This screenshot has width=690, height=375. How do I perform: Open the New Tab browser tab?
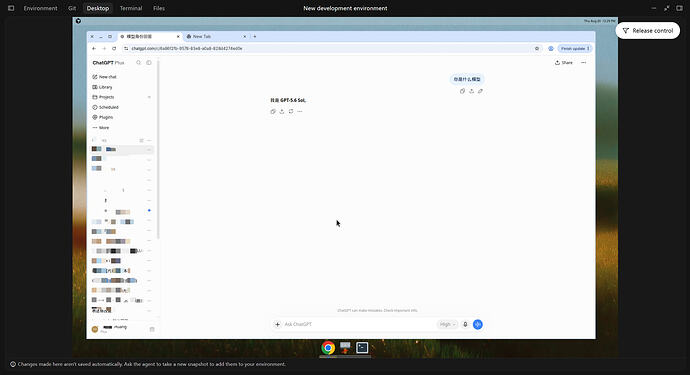tap(216, 37)
